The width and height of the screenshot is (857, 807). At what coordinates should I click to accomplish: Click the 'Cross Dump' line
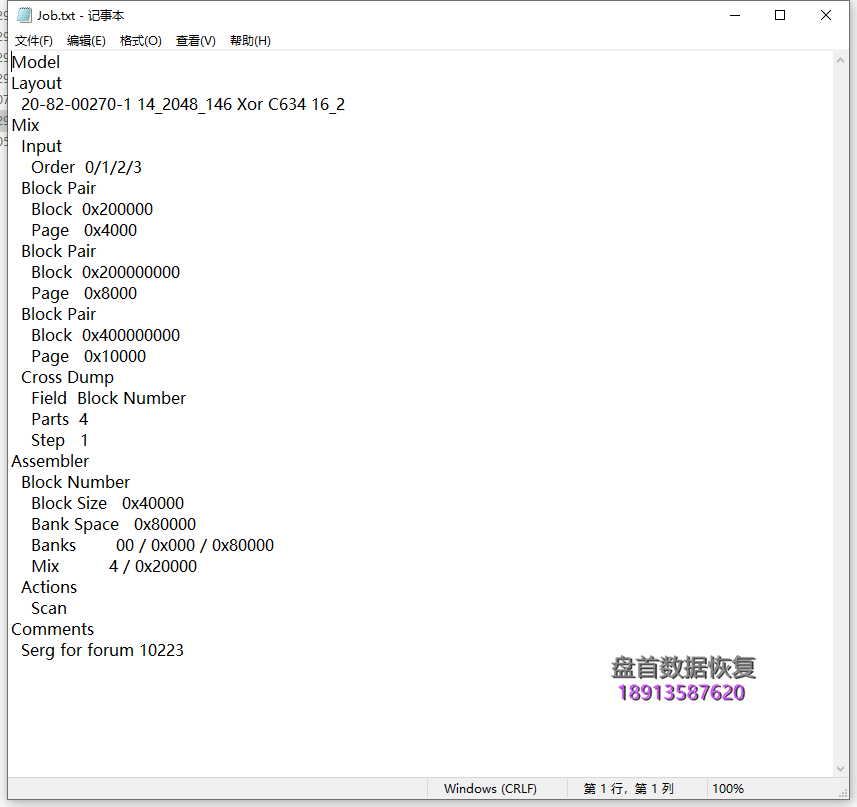pyautogui.click(x=67, y=378)
